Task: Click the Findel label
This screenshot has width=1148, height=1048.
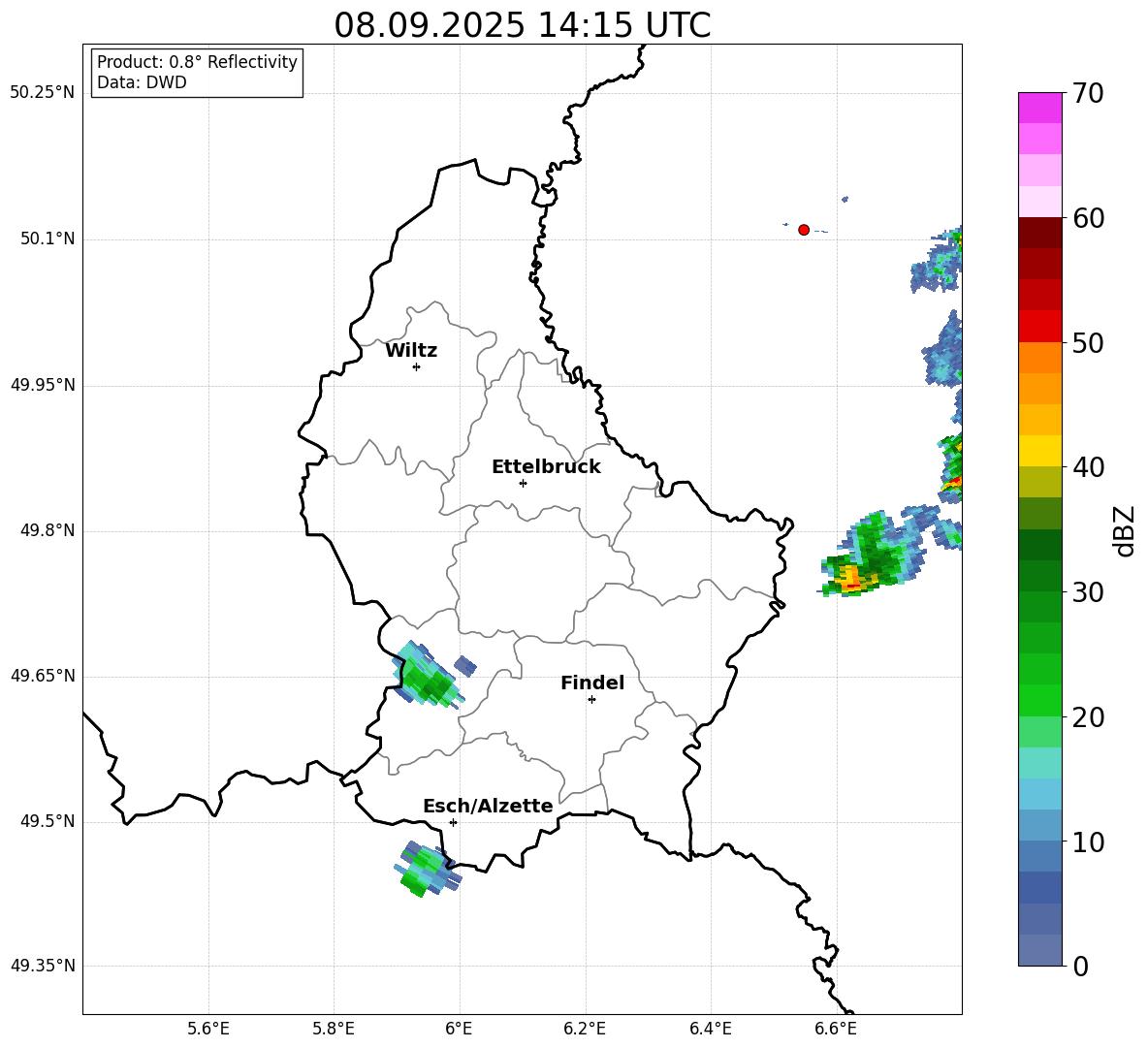Action: point(592,683)
